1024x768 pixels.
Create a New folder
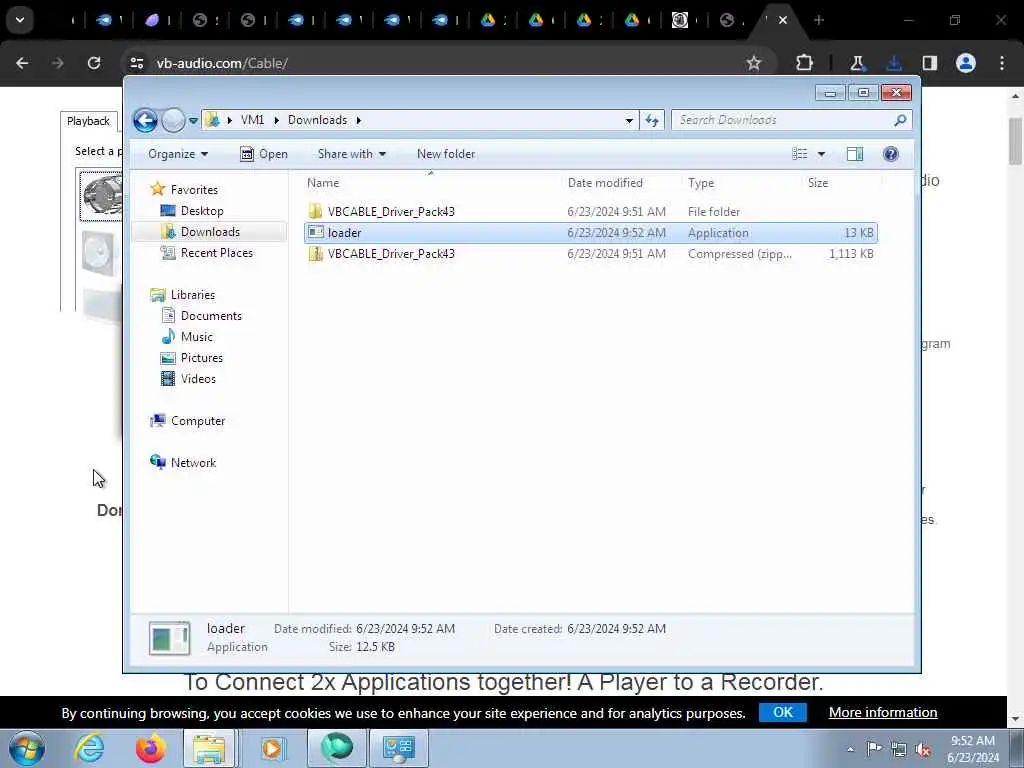pyautogui.click(x=446, y=154)
